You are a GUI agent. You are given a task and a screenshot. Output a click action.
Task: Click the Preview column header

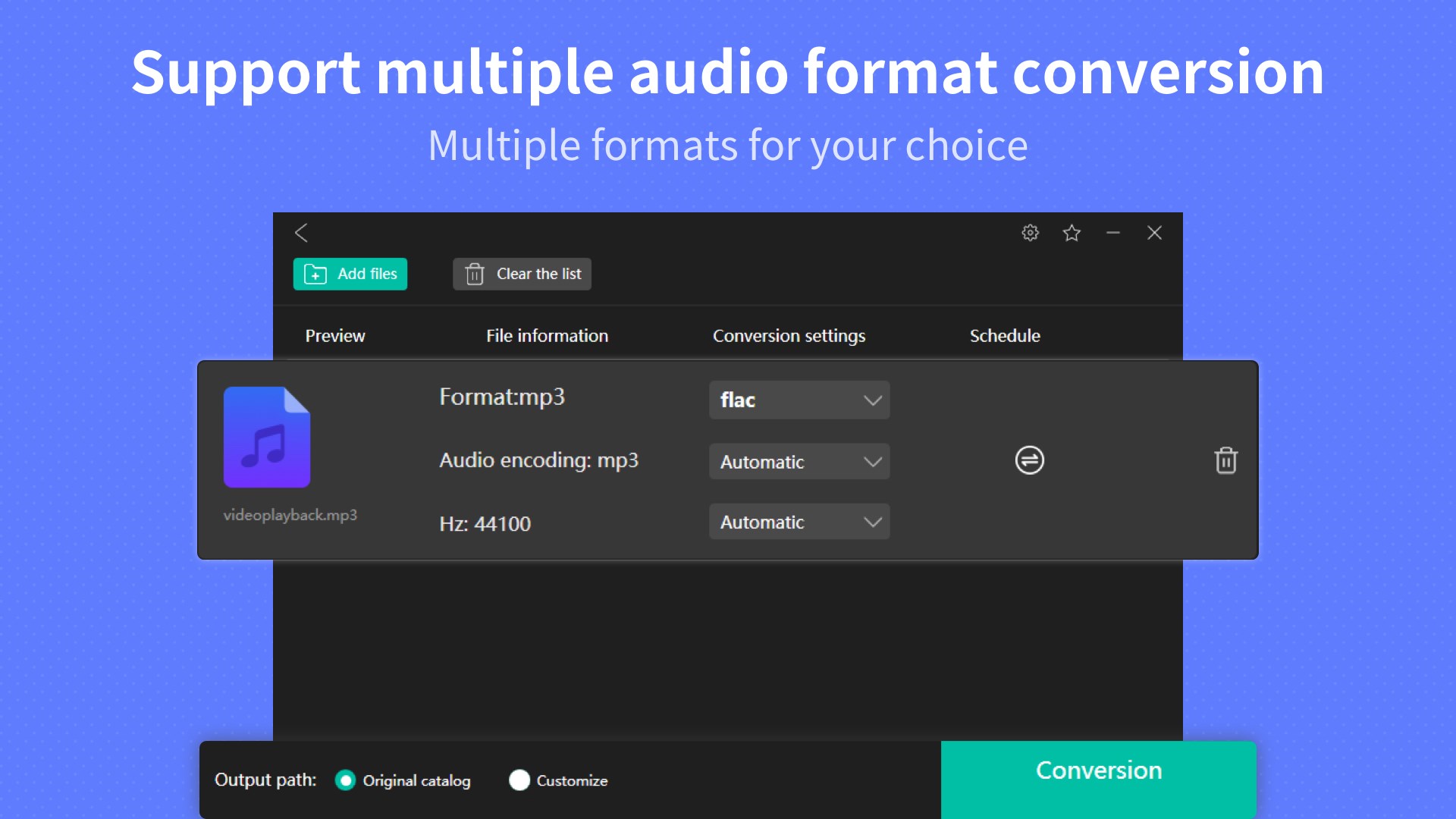pyautogui.click(x=334, y=335)
